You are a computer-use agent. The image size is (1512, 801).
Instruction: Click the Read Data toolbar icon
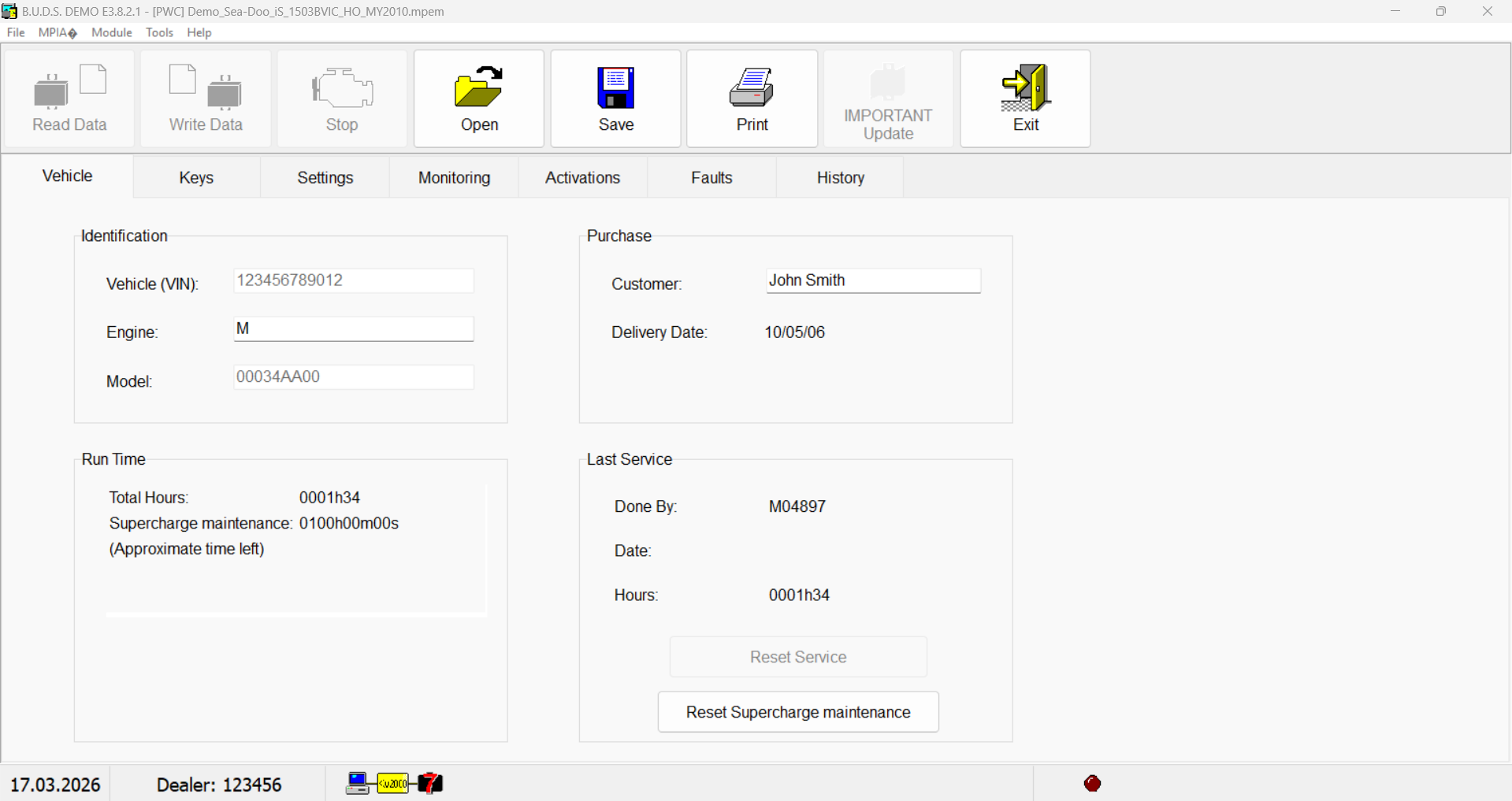69,87
